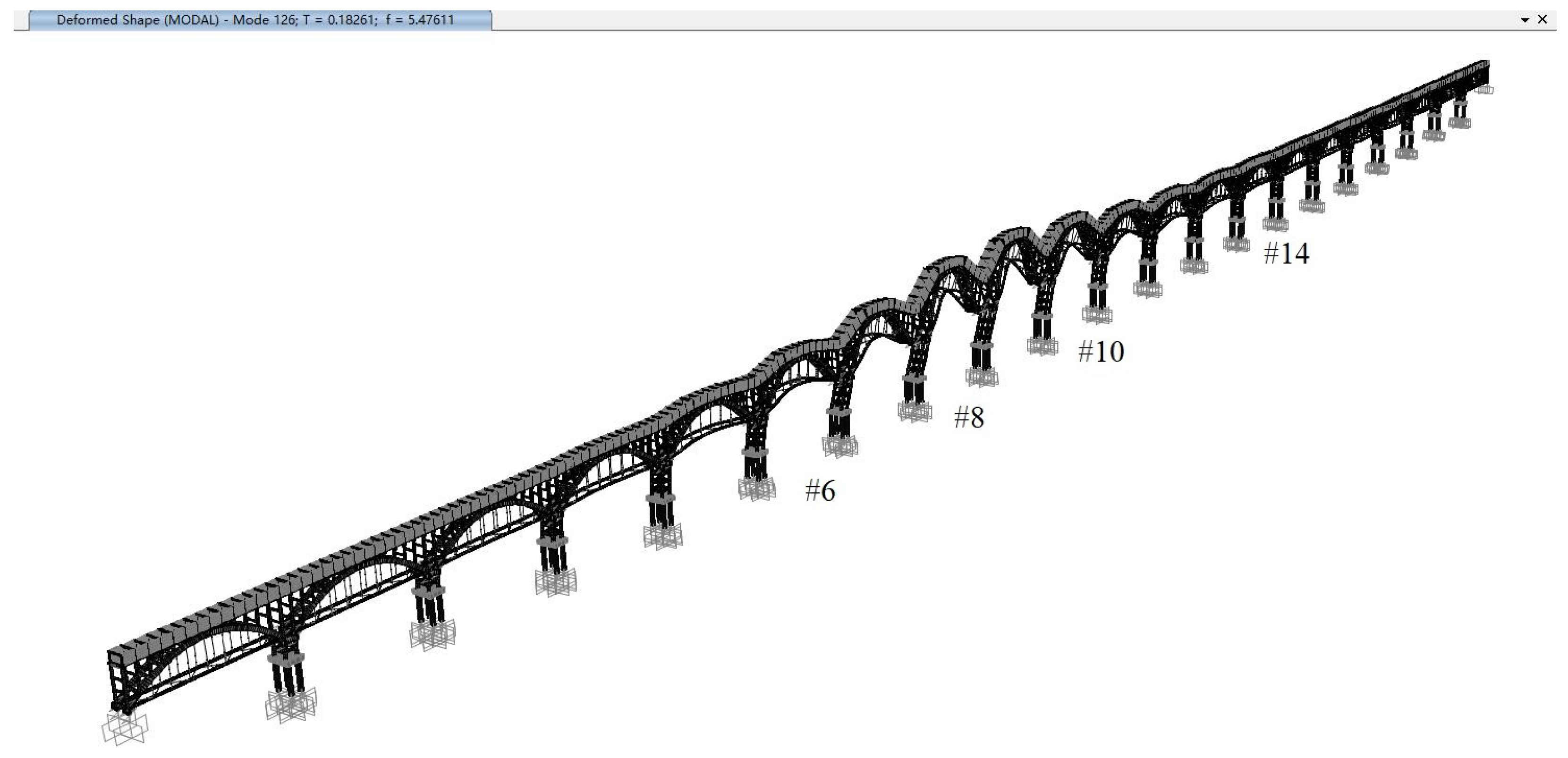
Task: Open the window list dropdown arrow
Action: (x=1525, y=20)
